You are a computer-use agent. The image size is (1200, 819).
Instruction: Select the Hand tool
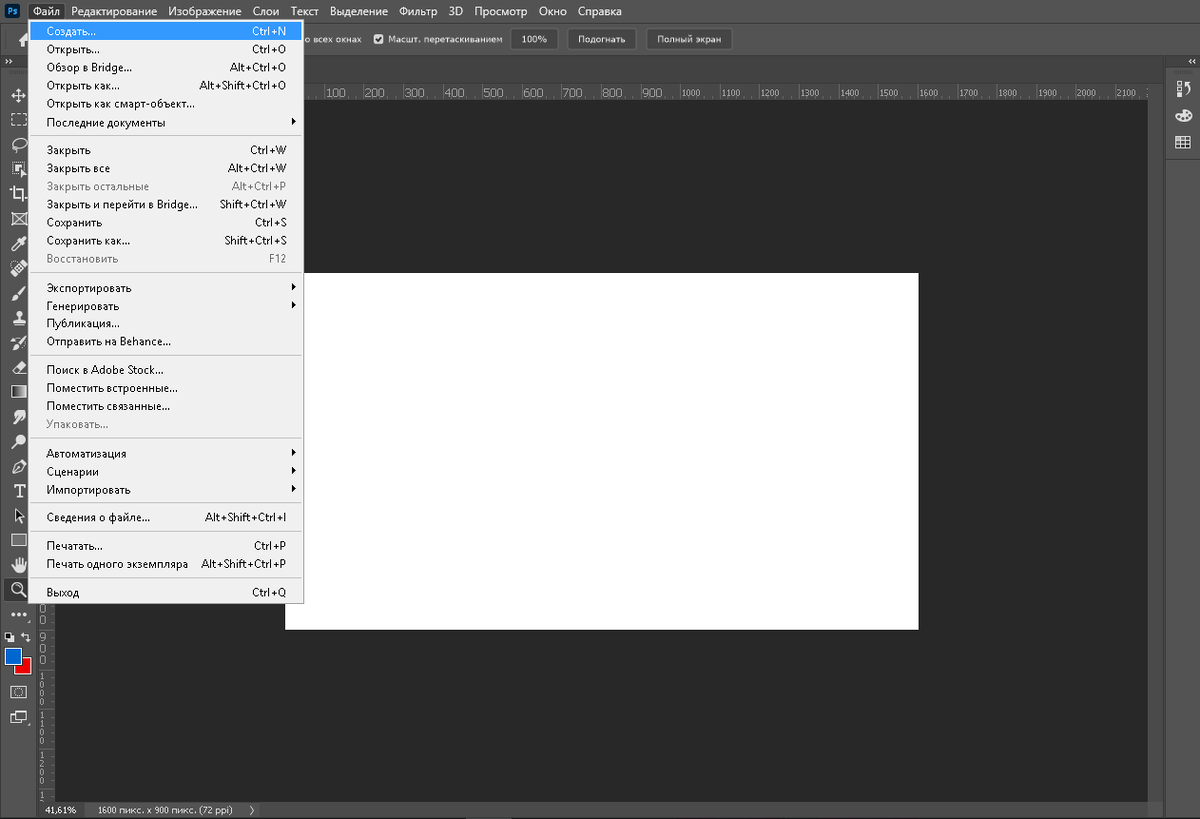click(18, 565)
